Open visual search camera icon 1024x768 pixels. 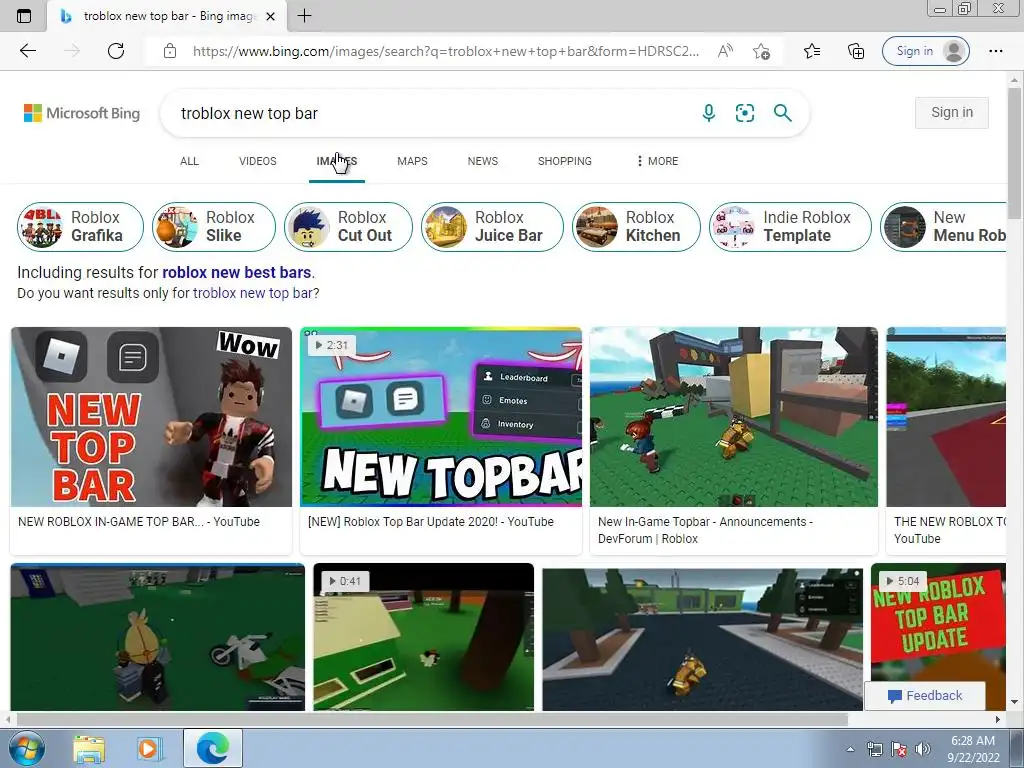[744, 113]
